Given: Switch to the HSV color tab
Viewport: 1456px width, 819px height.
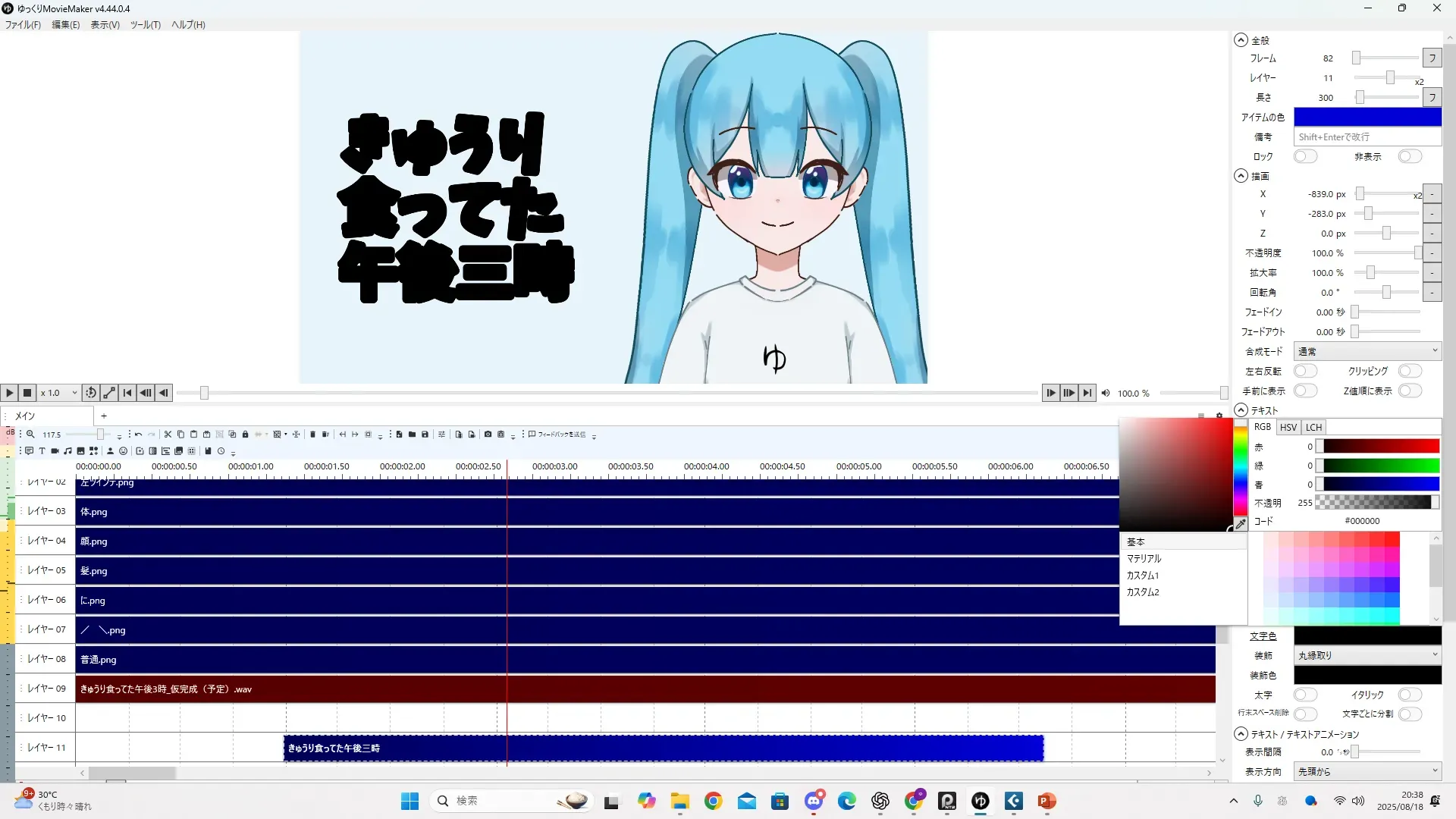Looking at the screenshot, I should (x=1288, y=428).
